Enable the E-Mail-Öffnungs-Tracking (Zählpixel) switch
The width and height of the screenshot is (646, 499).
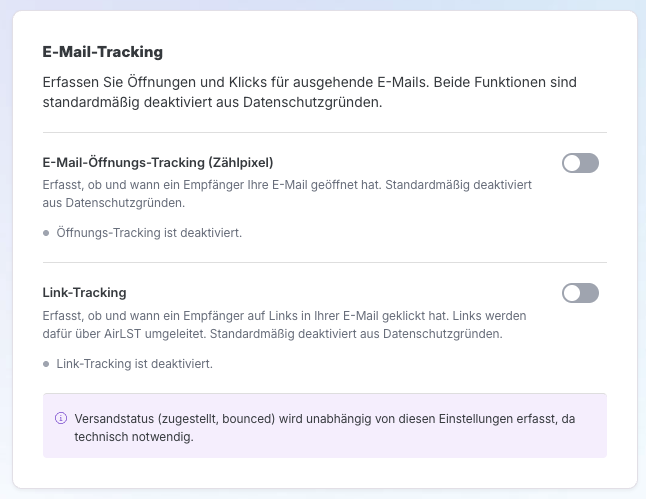[x=580, y=163]
